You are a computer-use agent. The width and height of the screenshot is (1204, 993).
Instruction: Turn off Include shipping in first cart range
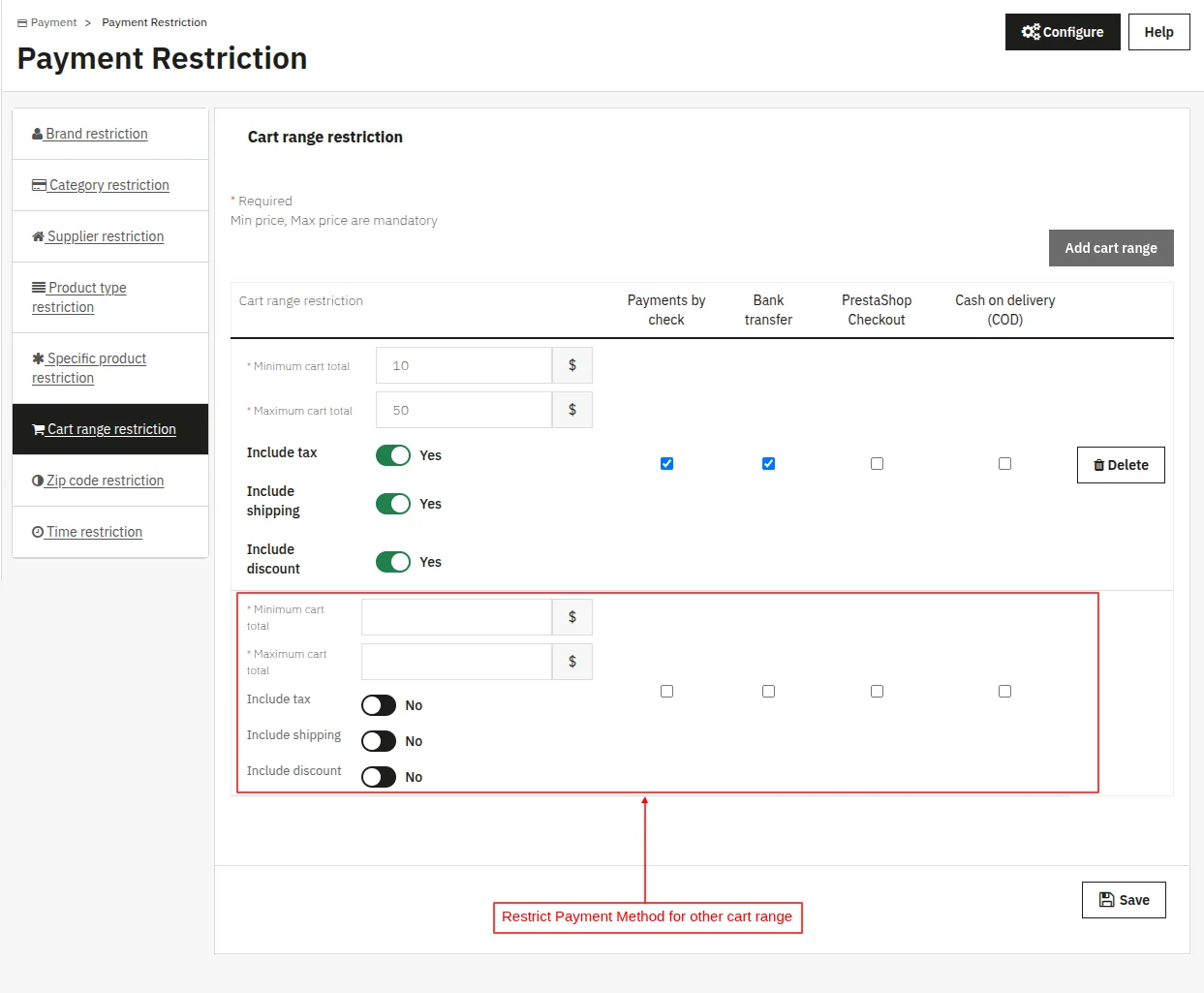(x=393, y=504)
